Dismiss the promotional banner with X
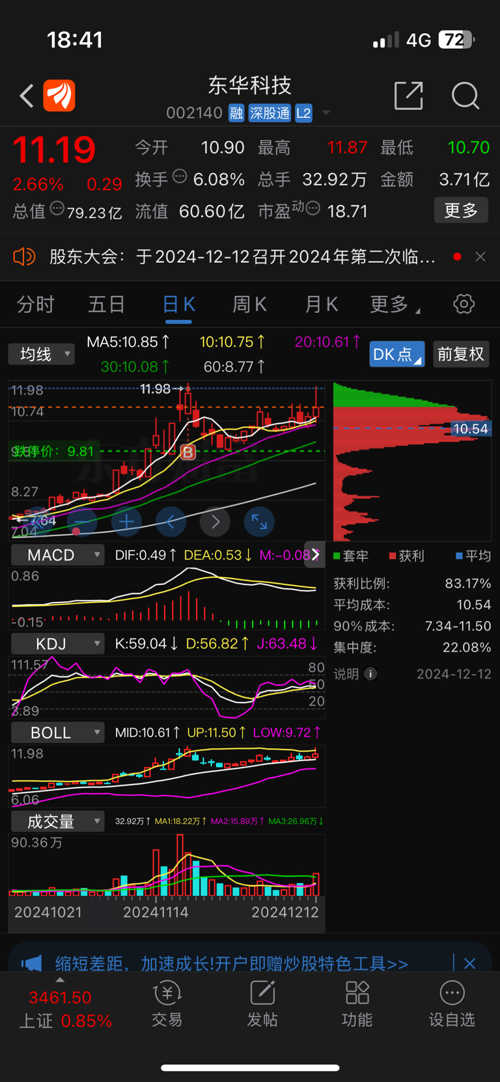 coord(470,963)
